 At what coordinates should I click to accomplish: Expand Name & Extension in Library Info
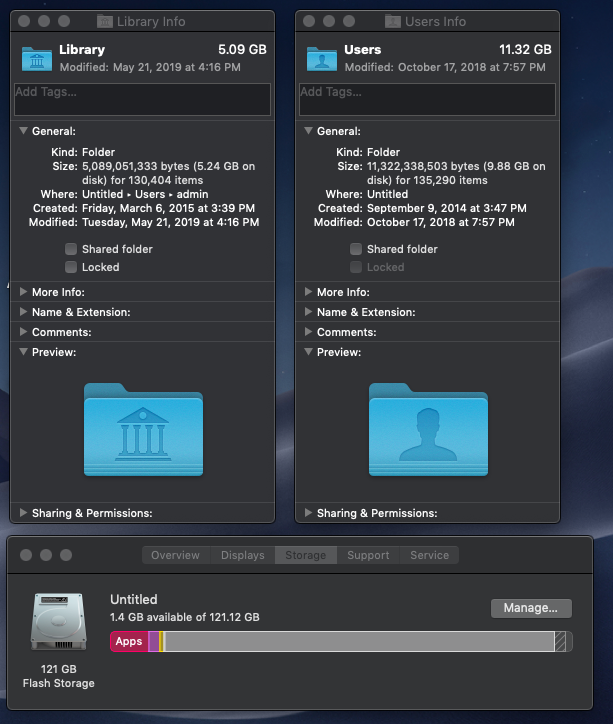coord(23,312)
